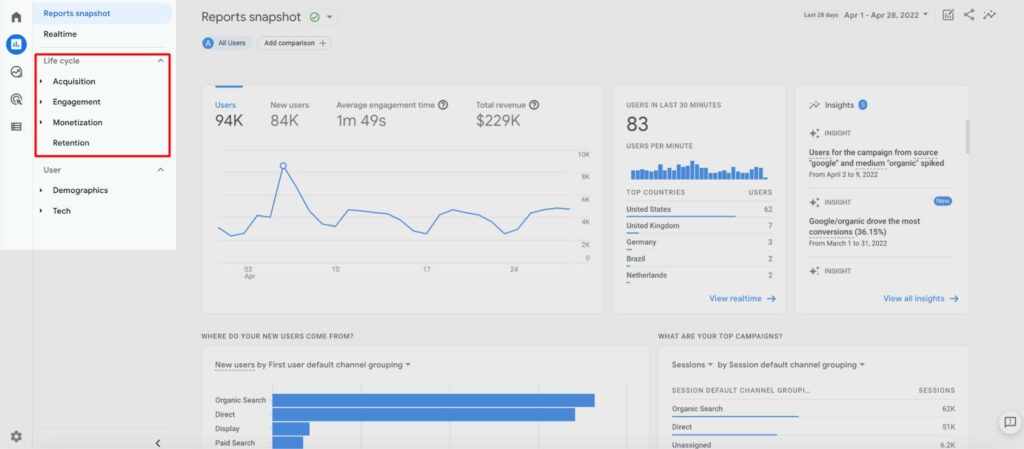Select the Retention report
The height and width of the screenshot is (449, 1024).
(x=72, y=143)
